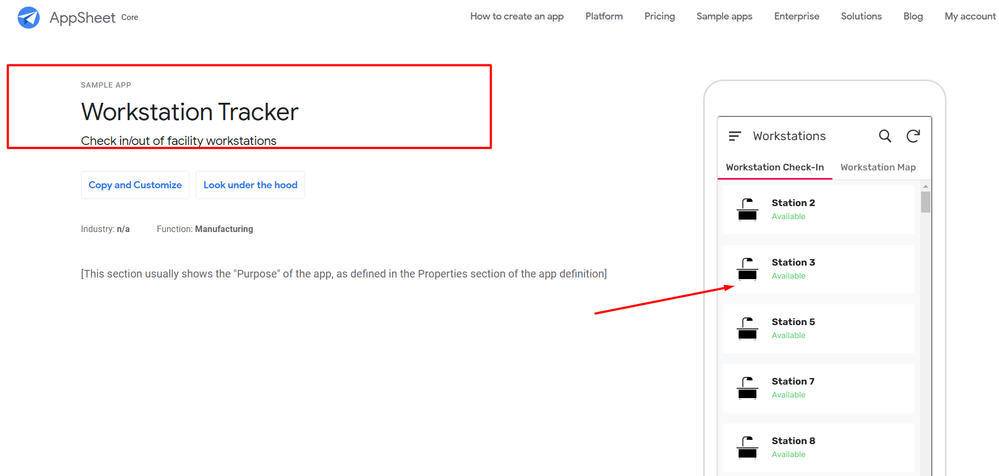This screenshot has height=476, width=999.
Task: Switch to the Workstation Map tab
Action: pos(878,167)
